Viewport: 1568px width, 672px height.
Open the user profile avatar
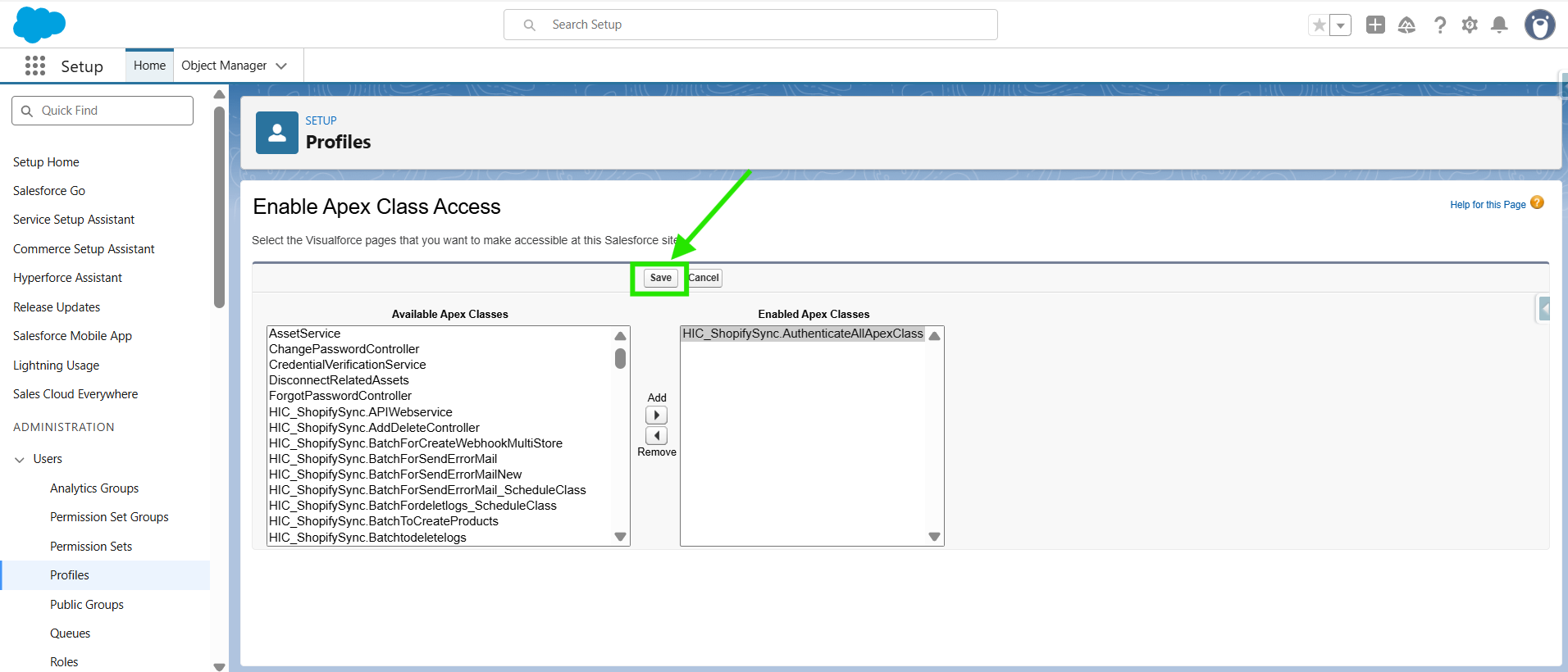1539,25
